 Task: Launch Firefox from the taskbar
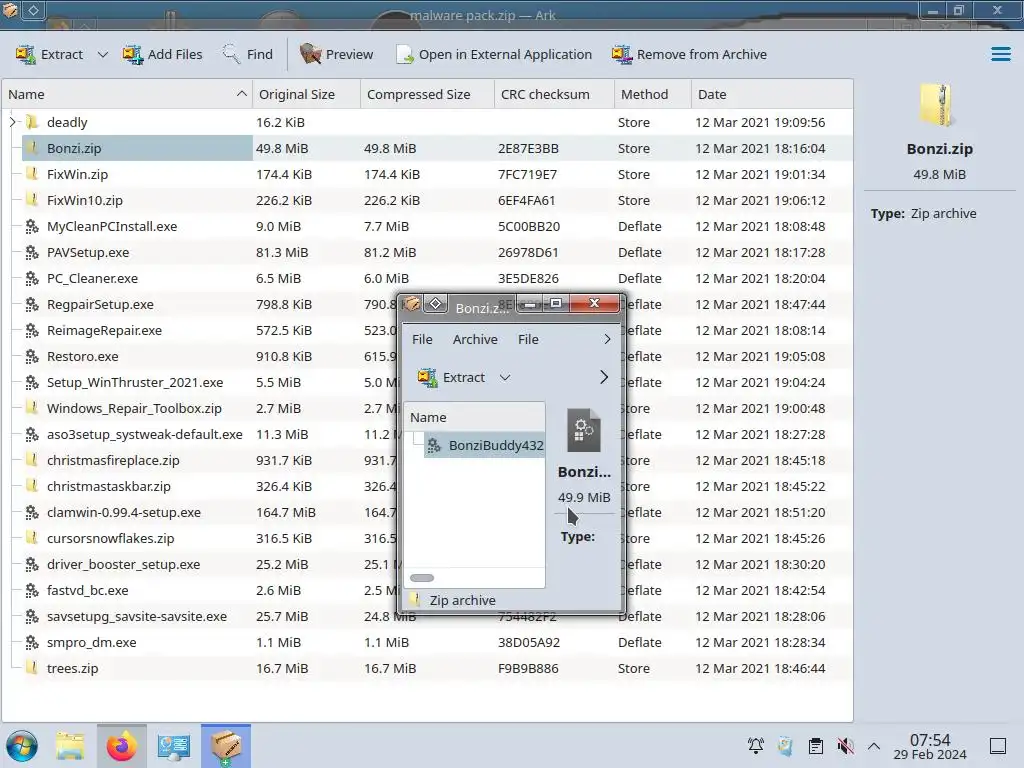(121, 746)
